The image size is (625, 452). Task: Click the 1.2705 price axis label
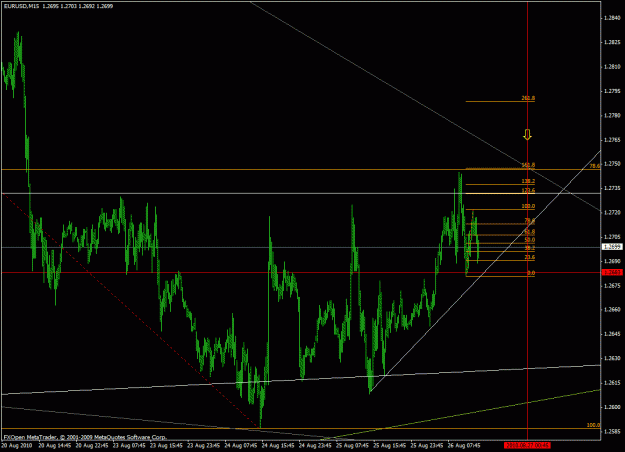pyautogui.click(x=613, y=237)
